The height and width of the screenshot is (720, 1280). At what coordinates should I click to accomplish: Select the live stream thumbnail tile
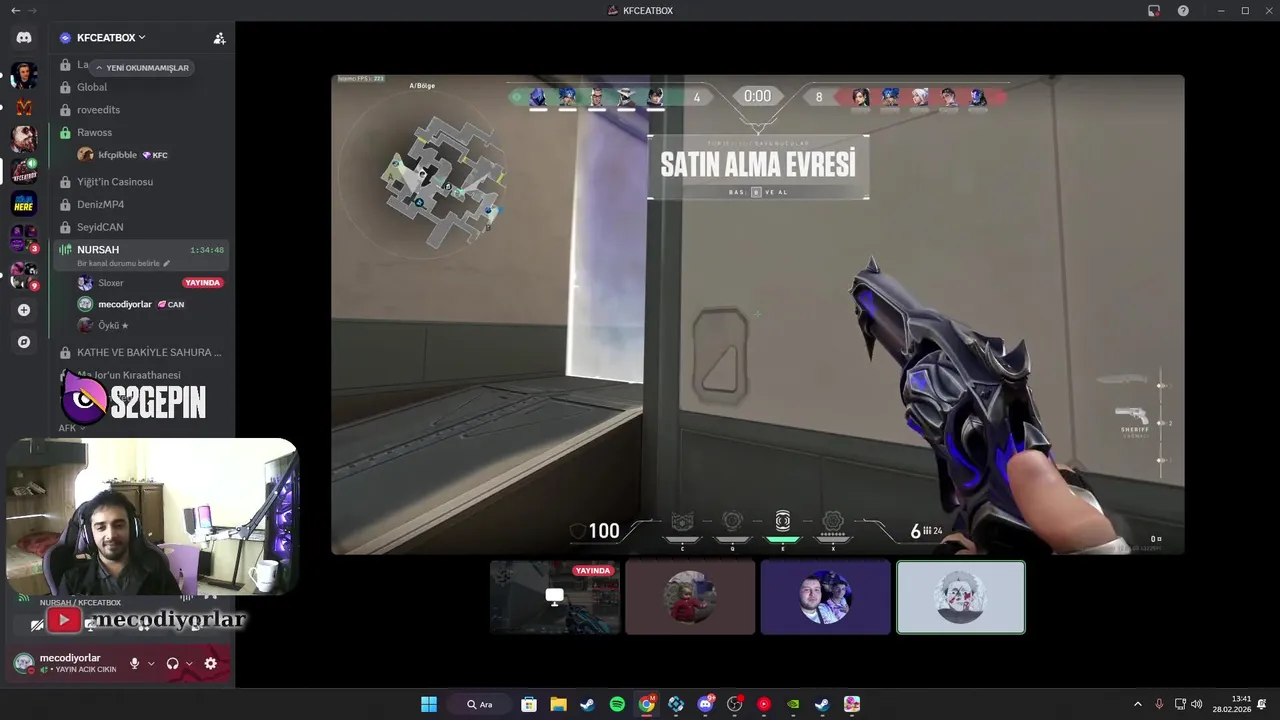tap(555, 597)
